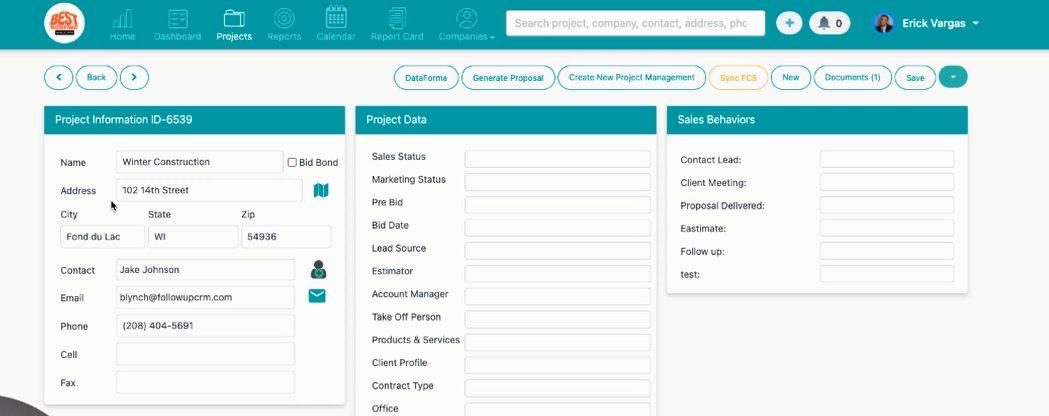This screenshot has width=1049, height=416.
Task: Click the State field
Action: pyautogui.click(x=193, y=237)
